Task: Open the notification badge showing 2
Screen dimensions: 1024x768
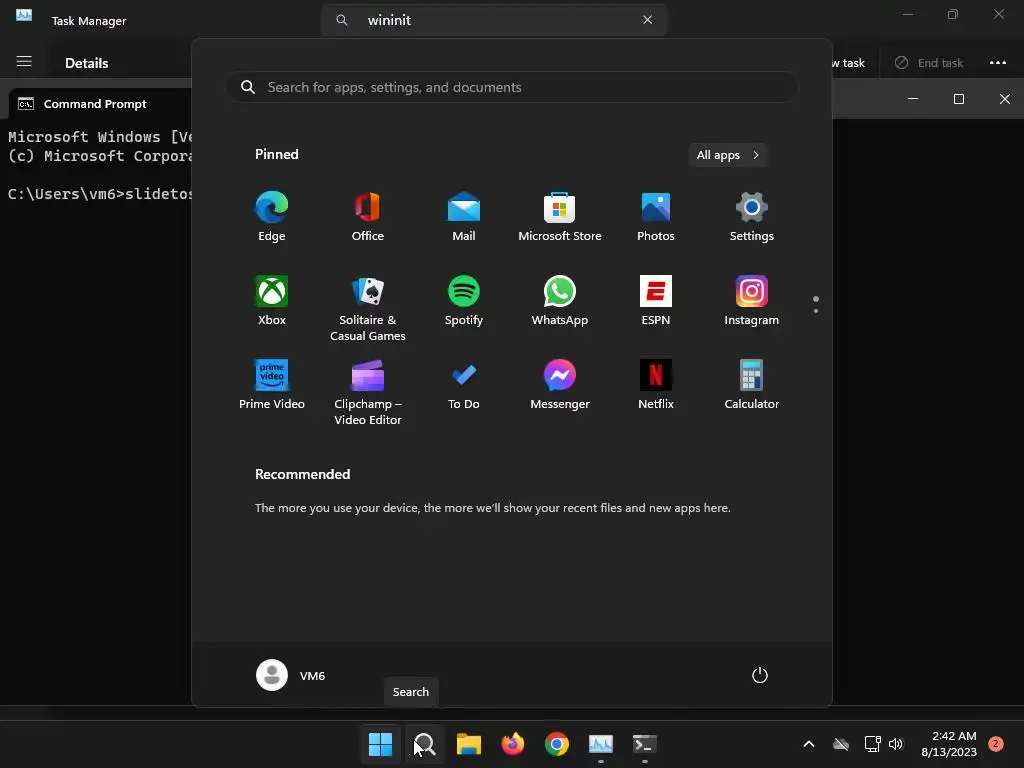Action: point(996,743)
